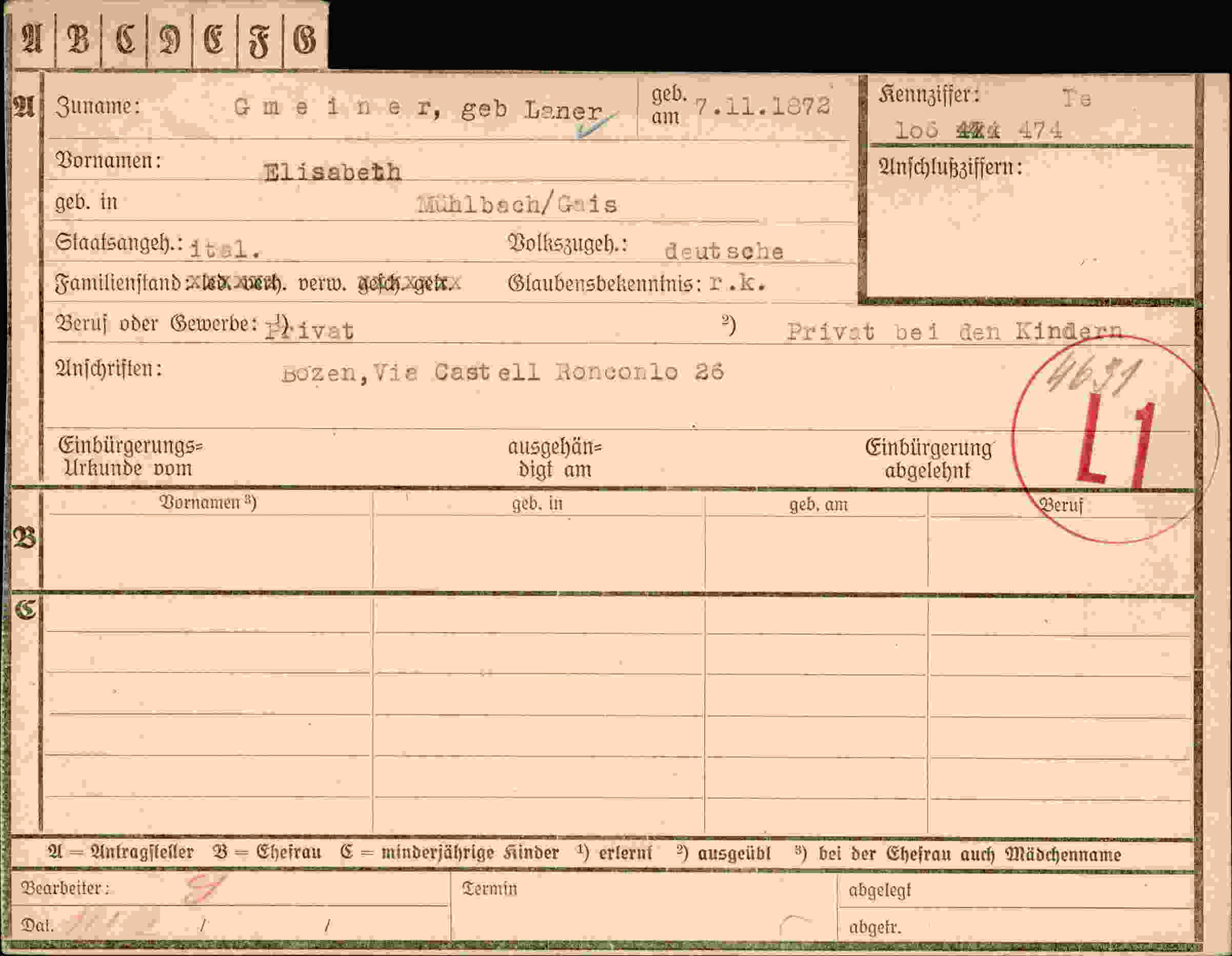Image resolution: width=1232 pixels, height=956 pixels.
Task: Select index tab letter A
Action: (32, 39)
